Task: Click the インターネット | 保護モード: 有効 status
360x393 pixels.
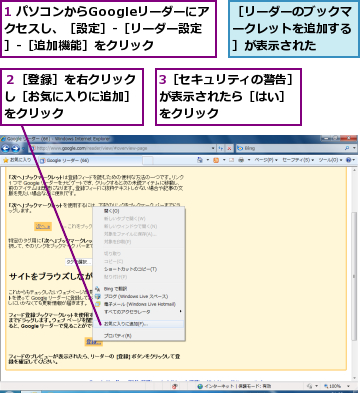Action: coord(234,386)
